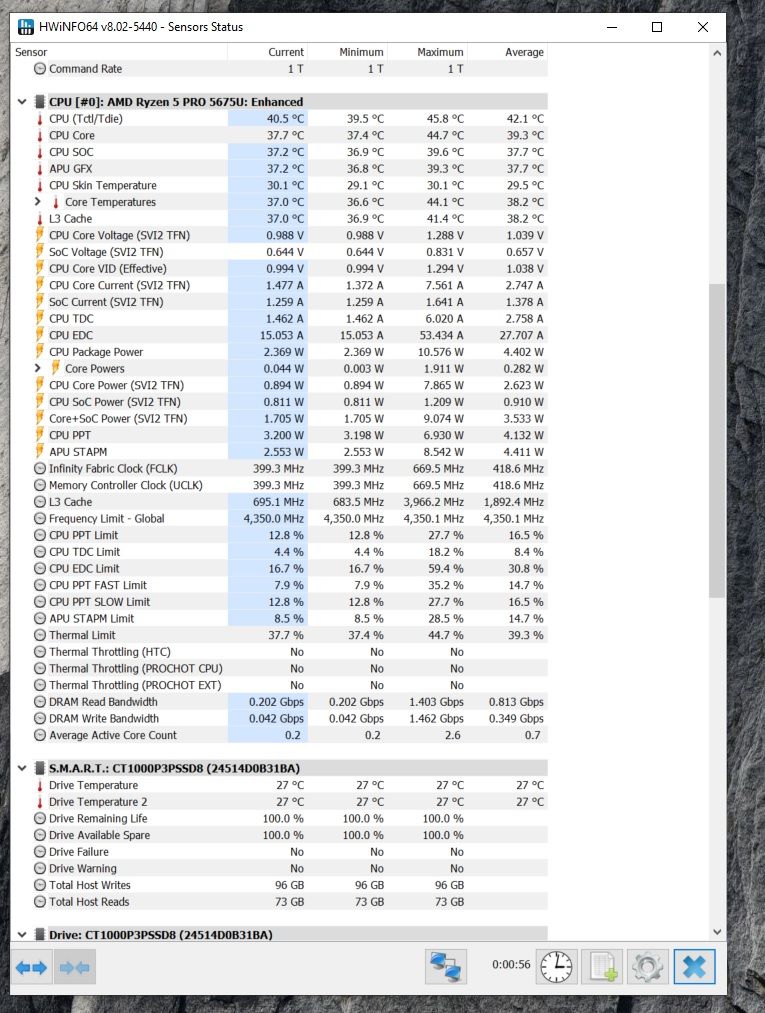765x1013 pixels.
Task: Click circle icon beside Drive Remaining Life
Action: (39, 819)
